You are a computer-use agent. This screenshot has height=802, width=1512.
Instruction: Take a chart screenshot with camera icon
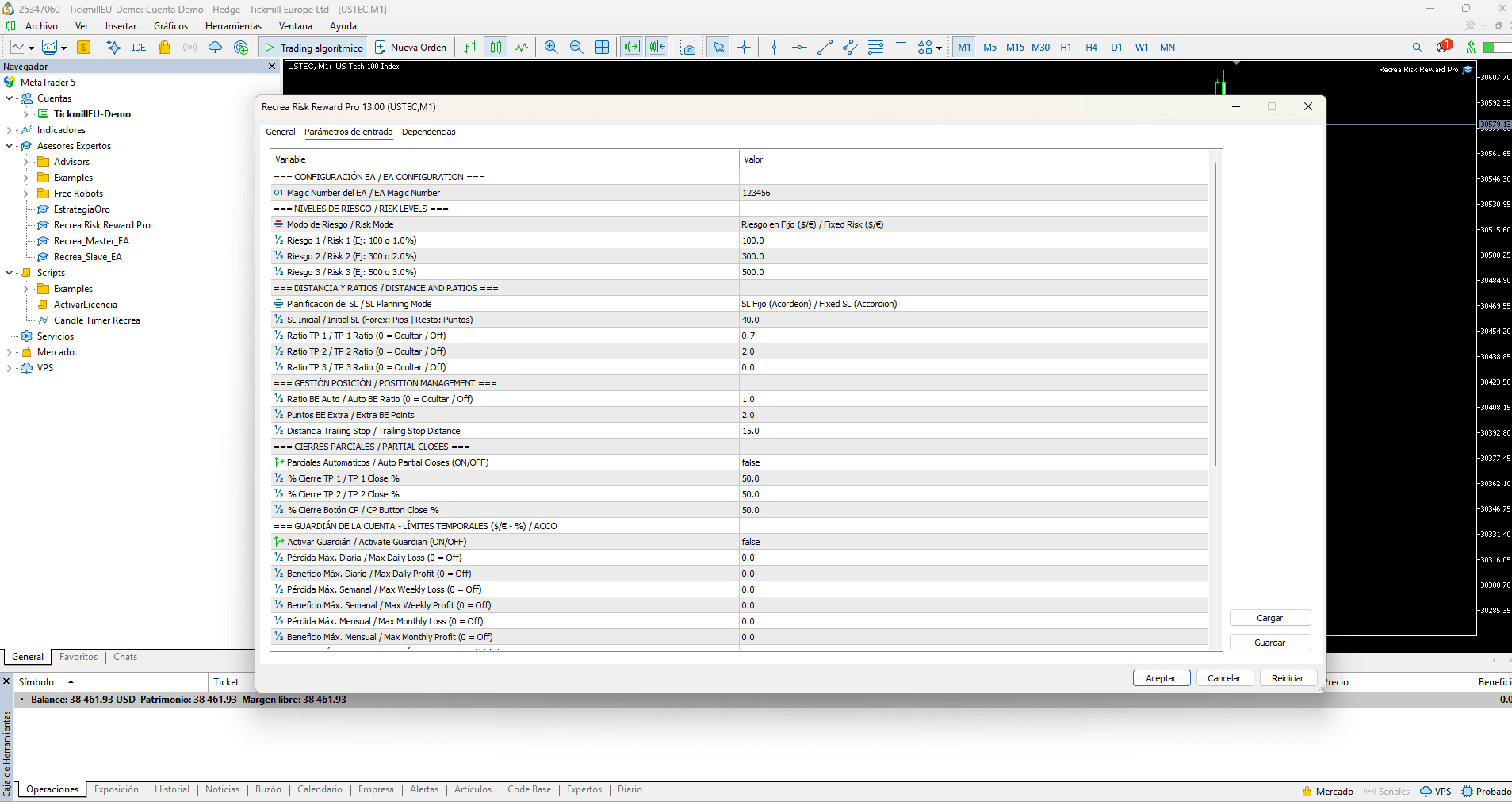[688, 48]
